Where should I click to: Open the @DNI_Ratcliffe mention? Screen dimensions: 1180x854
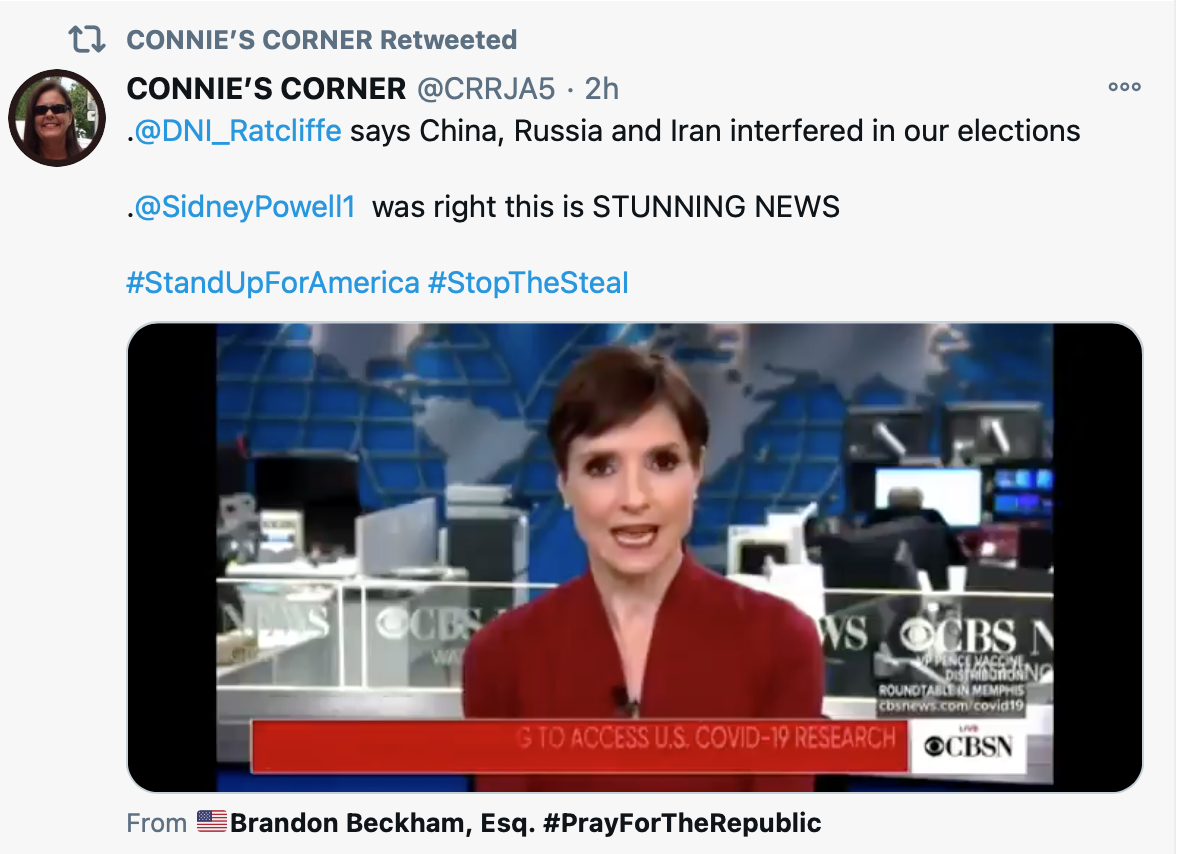point(238,131)
